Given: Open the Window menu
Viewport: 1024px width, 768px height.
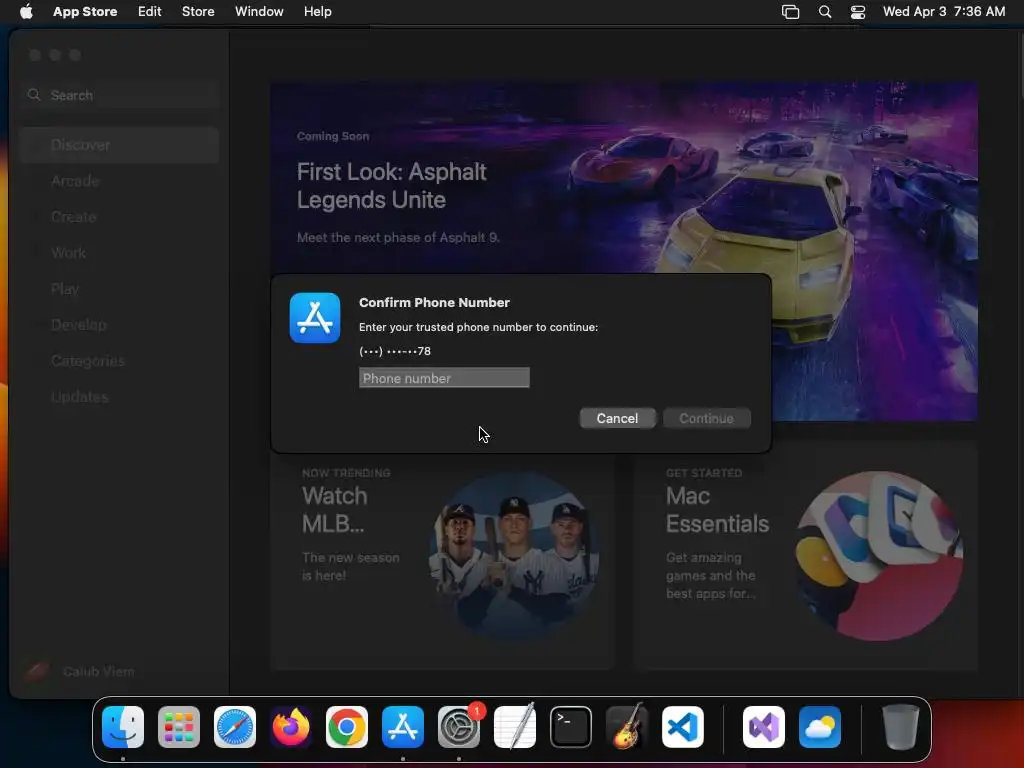Looking at the screenshot, I should [259, 12].
